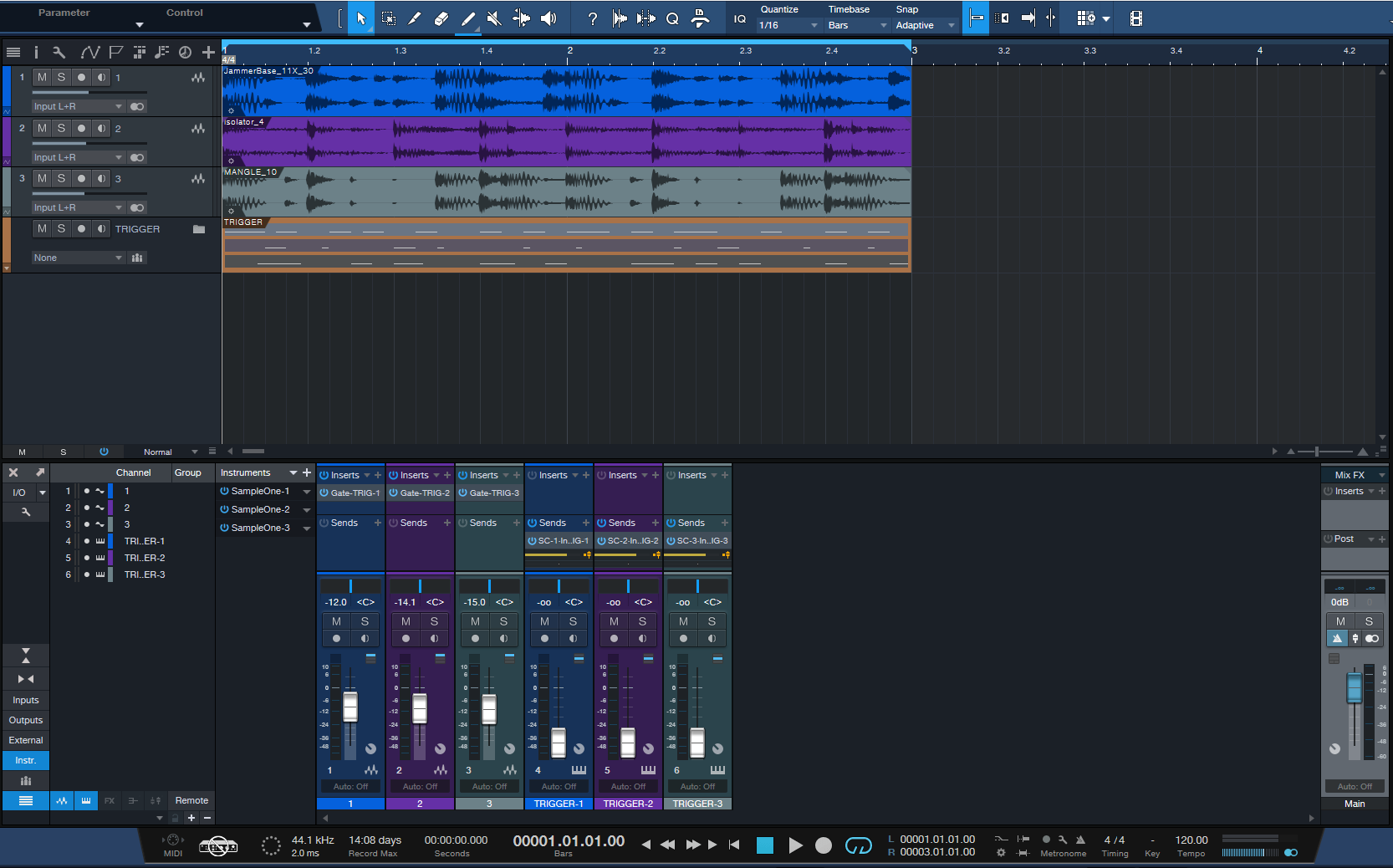Open the track list icon
The width and height of the screenshot is (1393, 868).
[x=13, y=52]
